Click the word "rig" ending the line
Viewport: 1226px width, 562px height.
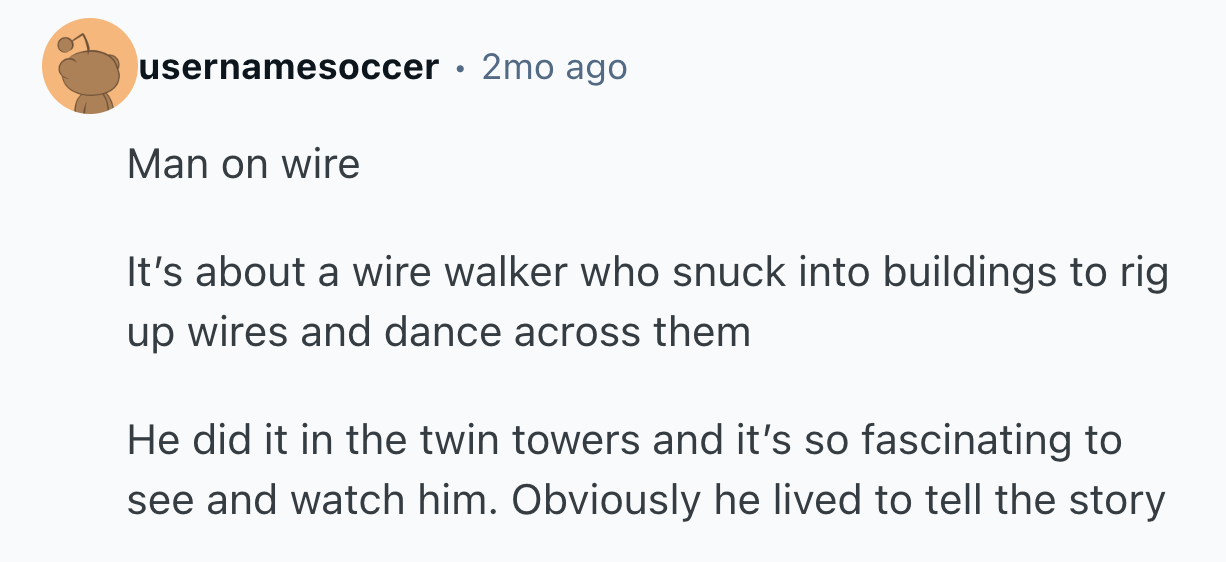click(1145, 275)
